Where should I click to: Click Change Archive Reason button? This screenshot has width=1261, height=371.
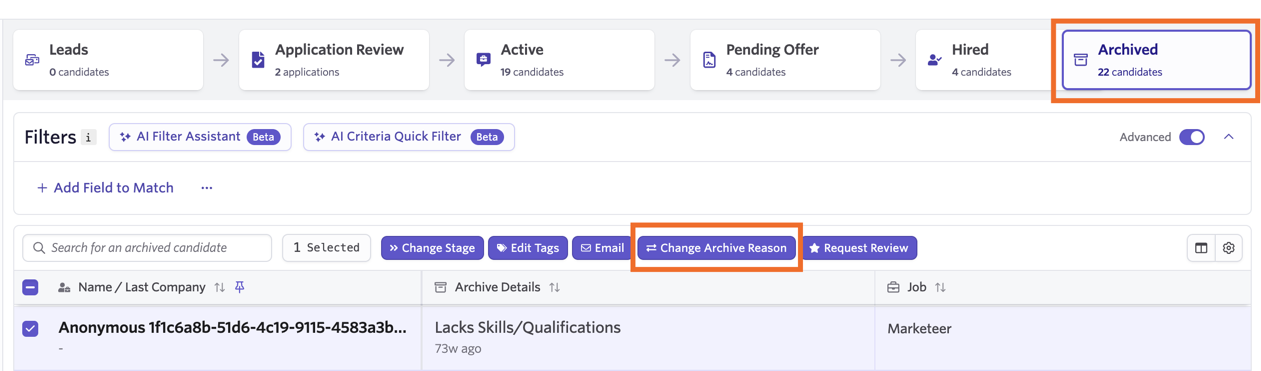tap(717, 248)
